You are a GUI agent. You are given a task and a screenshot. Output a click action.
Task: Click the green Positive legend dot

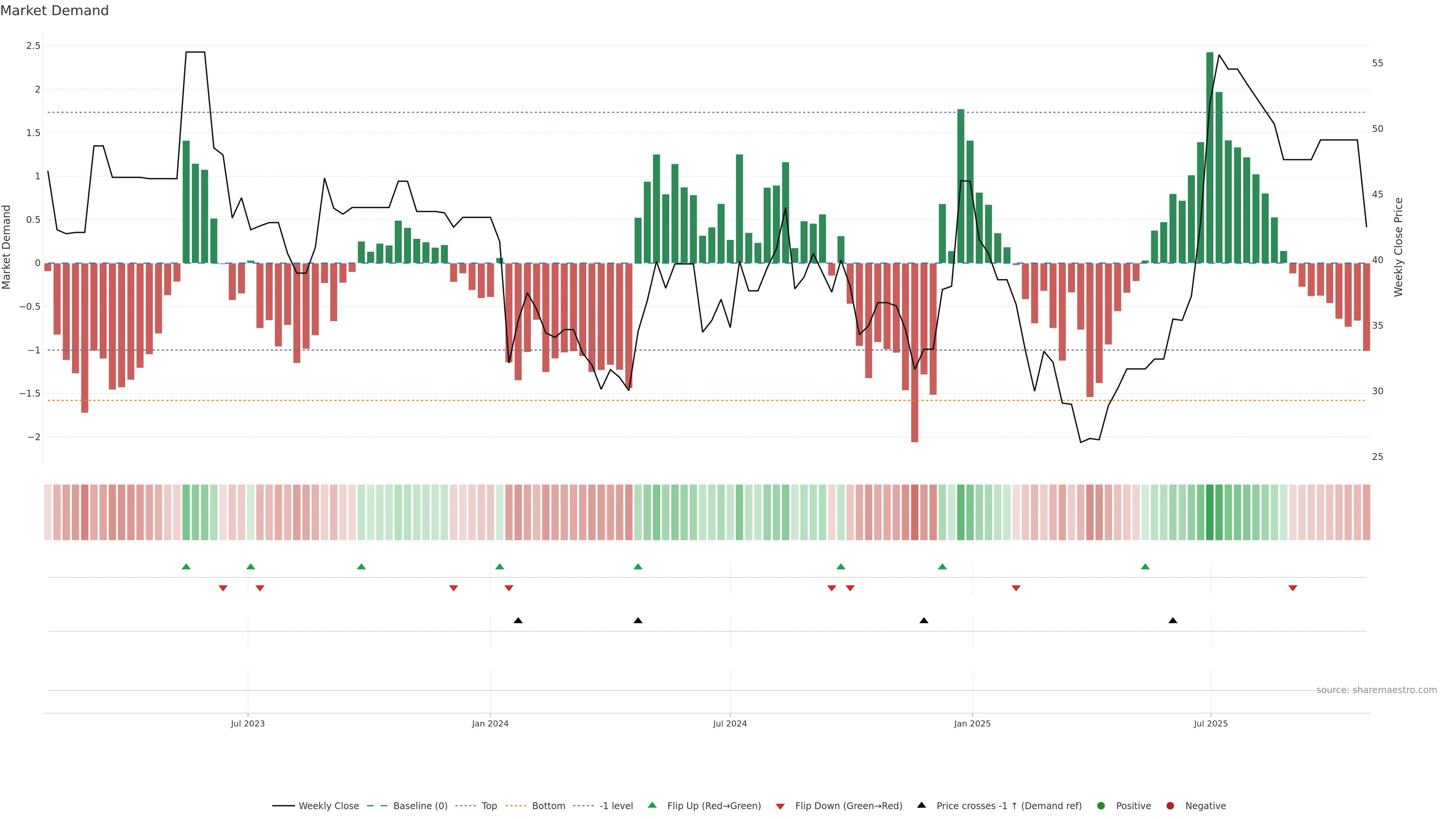[x=1101, y=806]
